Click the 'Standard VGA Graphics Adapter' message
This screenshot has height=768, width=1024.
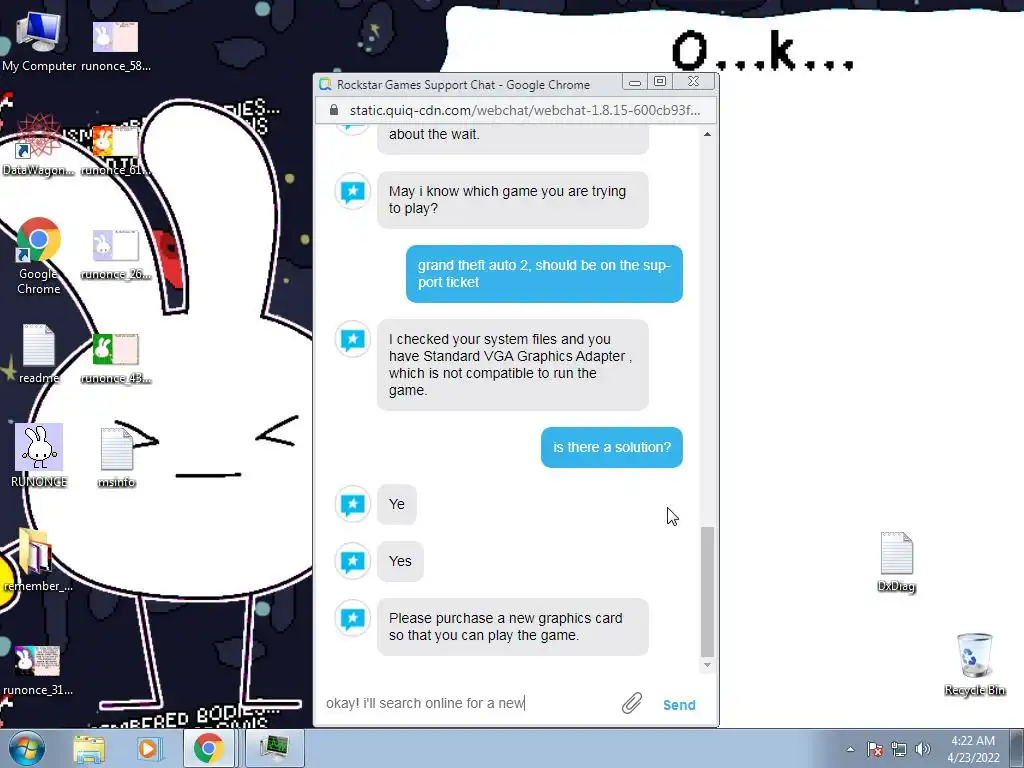click(x=513, y=364)
